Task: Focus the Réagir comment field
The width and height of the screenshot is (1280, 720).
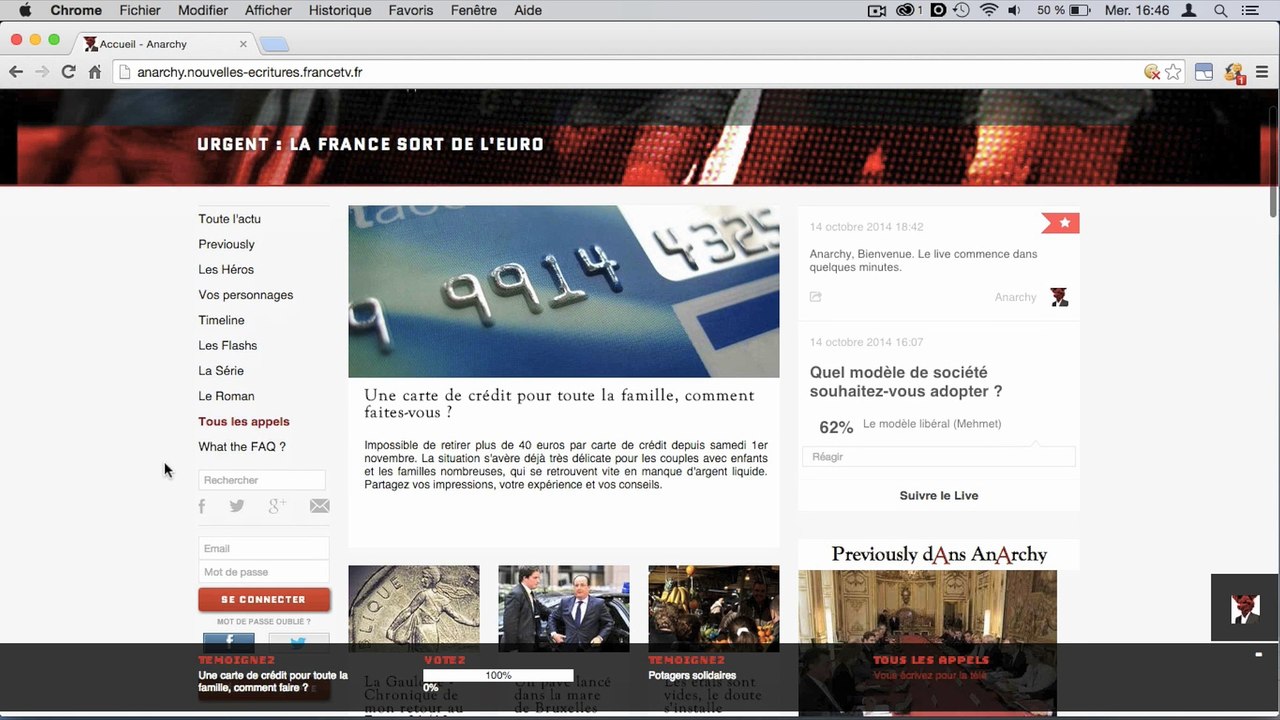Action: click(938, 457)
